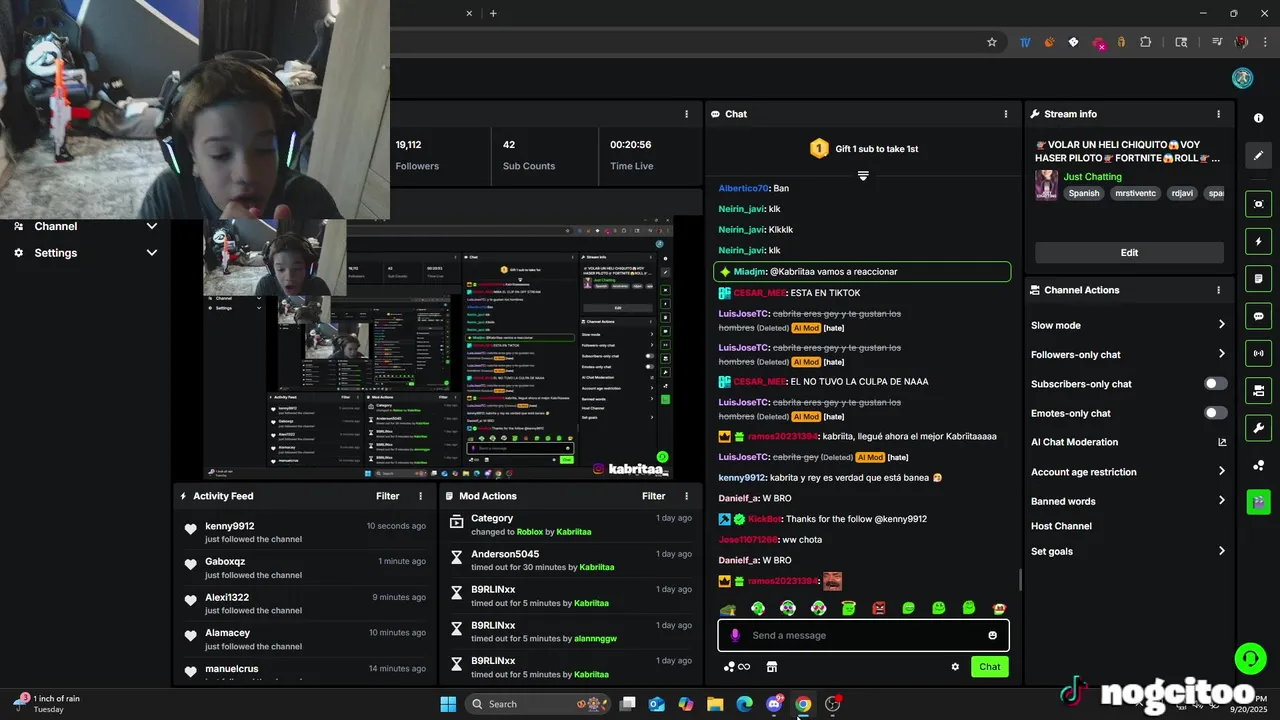Open Activity Feed Filter dropdown

point(388,496)
